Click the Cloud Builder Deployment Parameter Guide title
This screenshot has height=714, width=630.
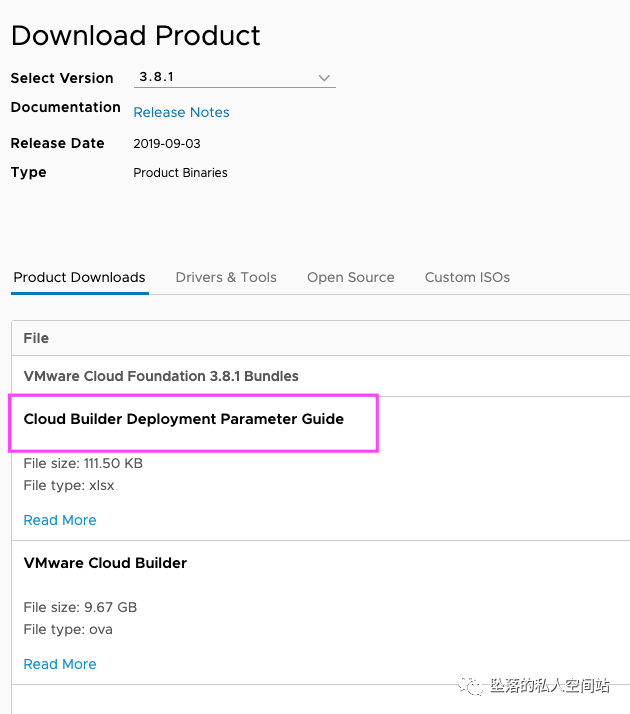[183, 419]
